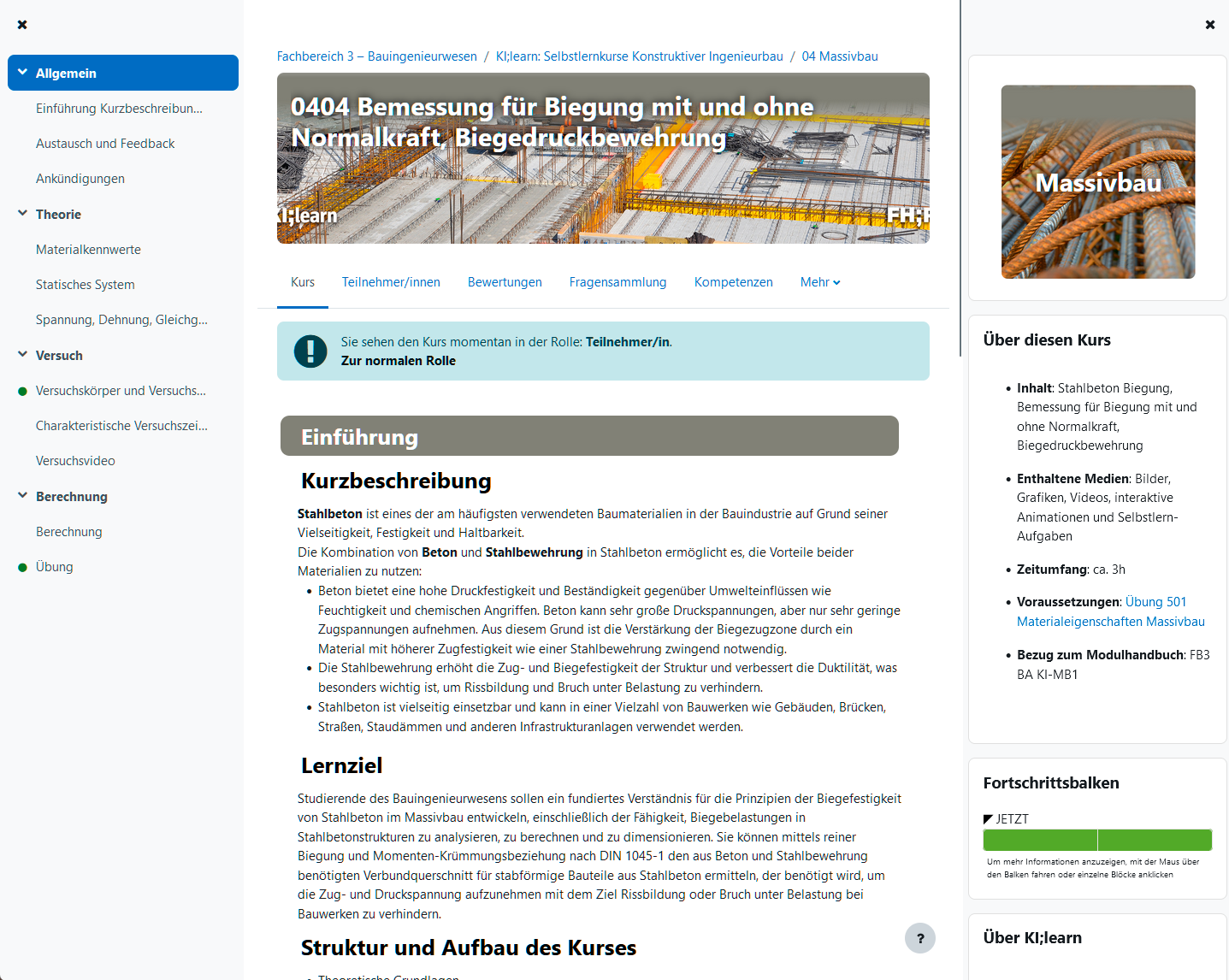This screenshot has width=1229, height=980.
Task: Select the Berechnung section title
Action: 72,497
